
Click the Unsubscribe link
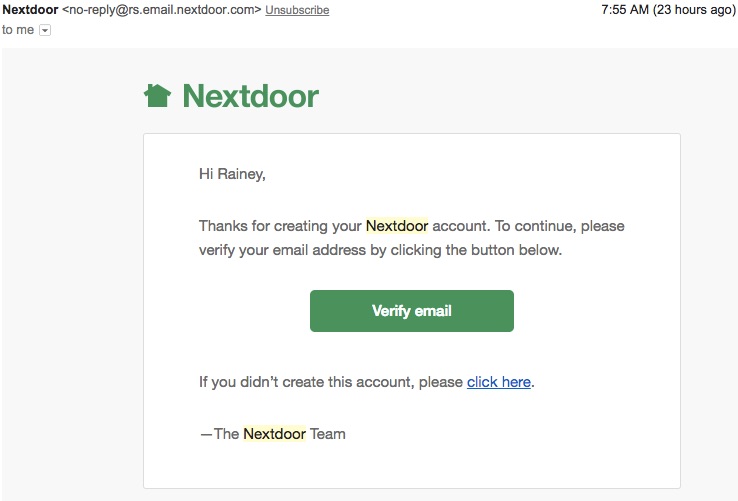pyautogui.click(x=297, y=10)
